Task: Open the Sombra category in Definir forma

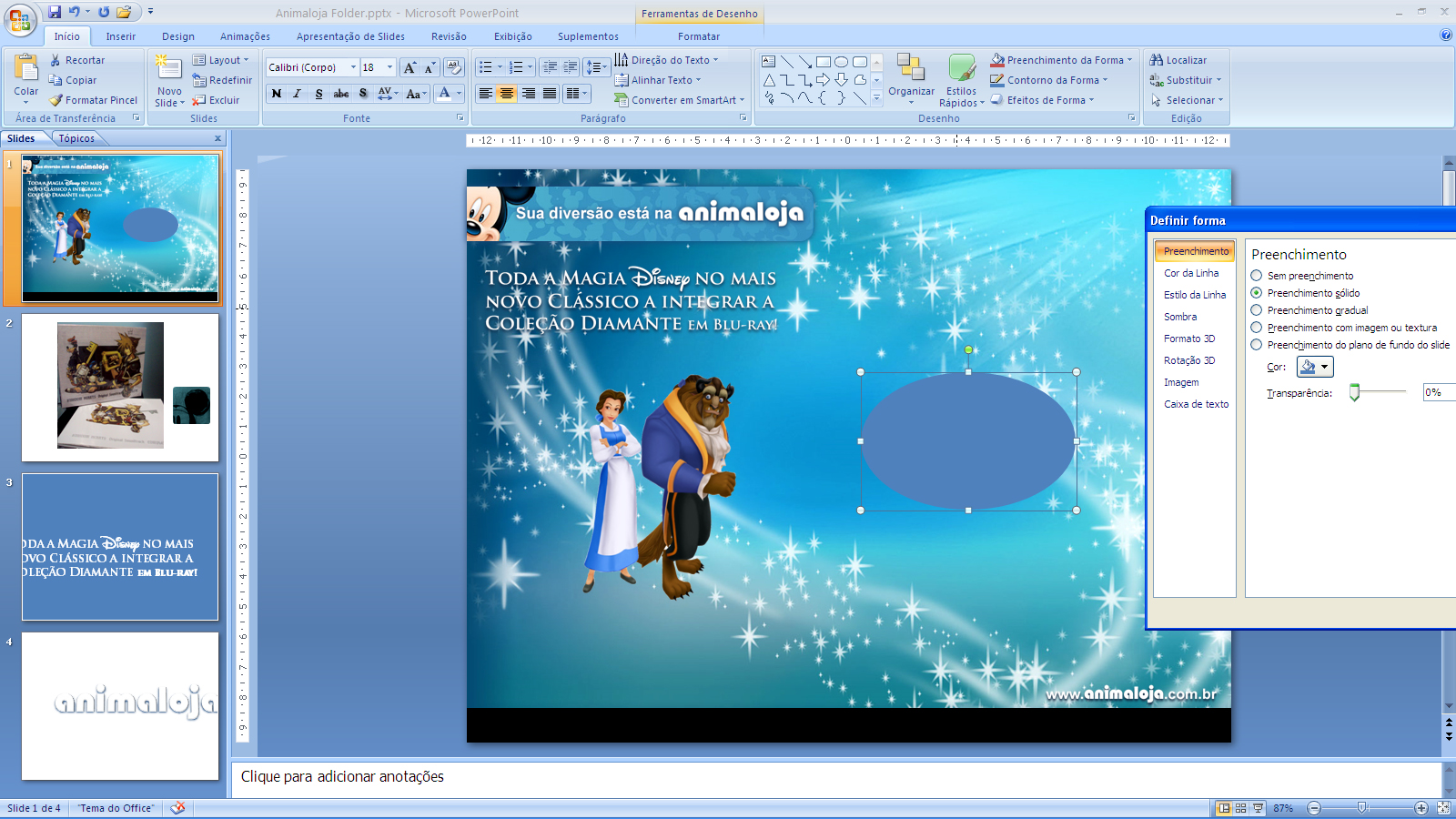Action: (1180, 317)
